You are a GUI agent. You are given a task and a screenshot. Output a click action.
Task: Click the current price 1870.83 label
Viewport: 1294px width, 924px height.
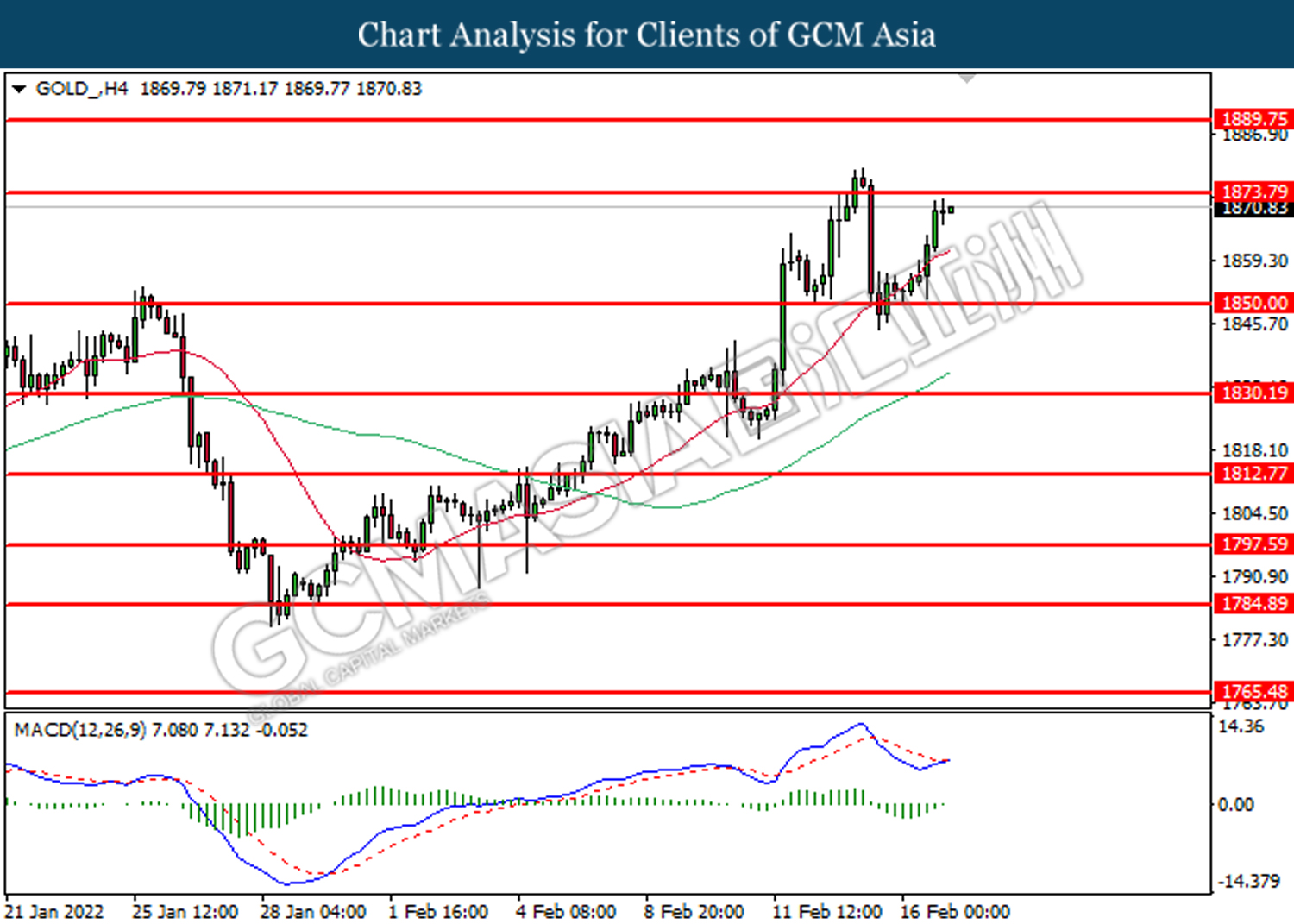click(1253, 209)
